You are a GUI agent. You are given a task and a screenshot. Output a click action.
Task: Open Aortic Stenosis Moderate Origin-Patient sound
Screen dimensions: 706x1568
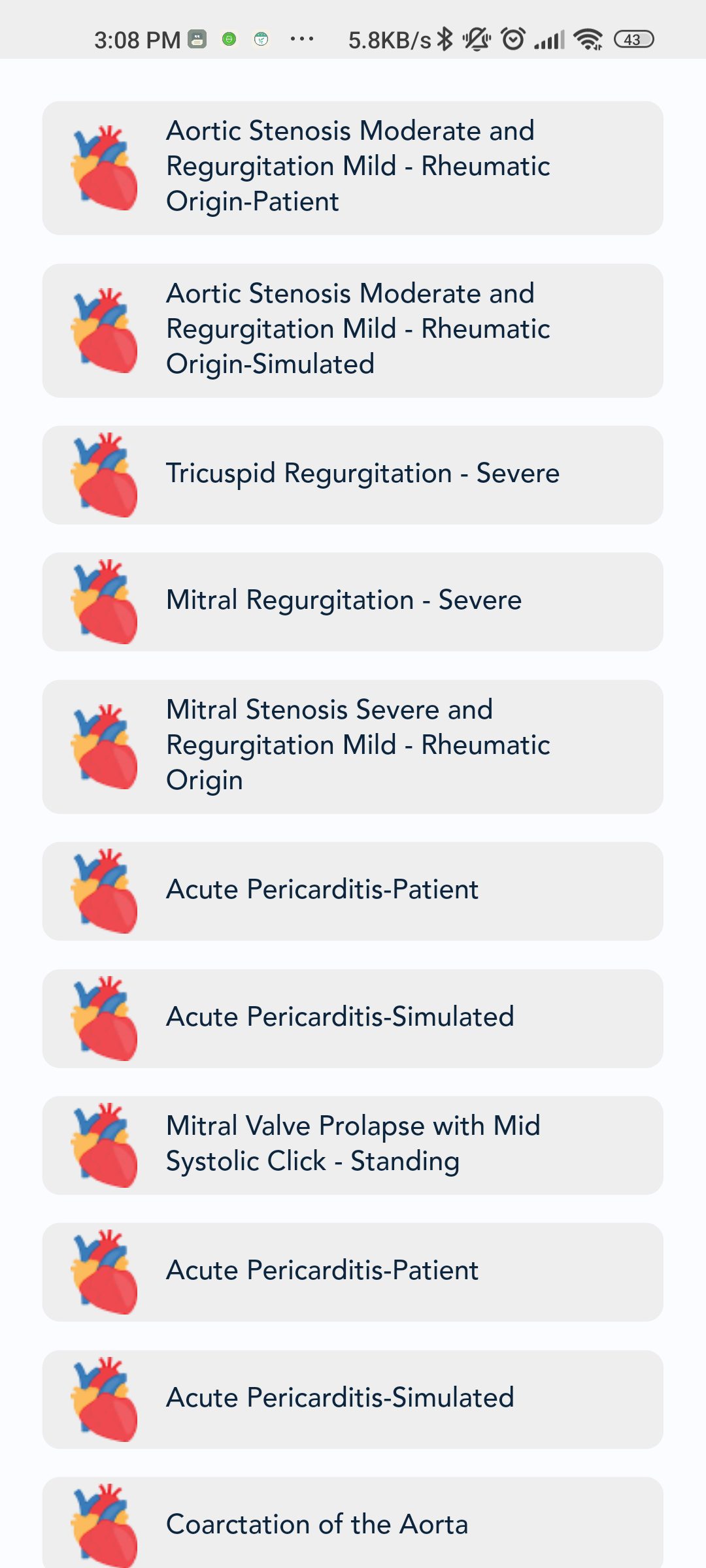coord(358,166)
